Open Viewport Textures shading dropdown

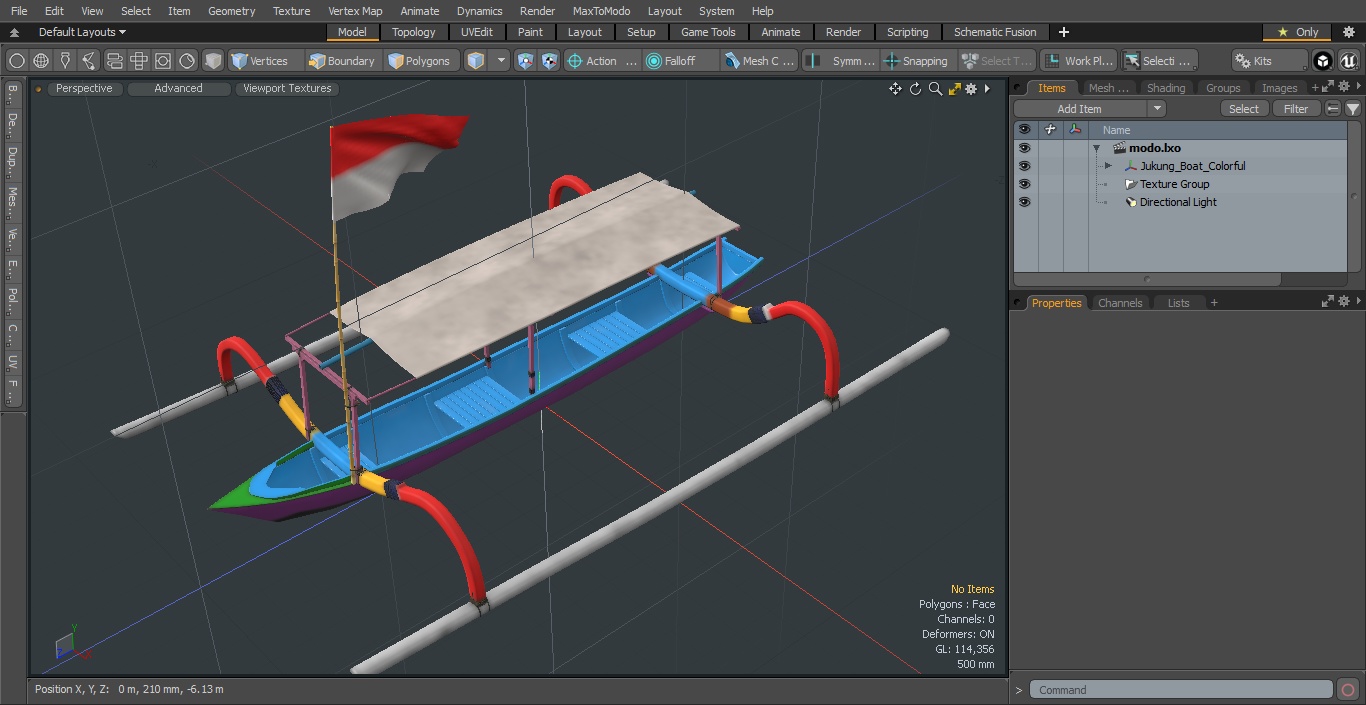point(287,89)
